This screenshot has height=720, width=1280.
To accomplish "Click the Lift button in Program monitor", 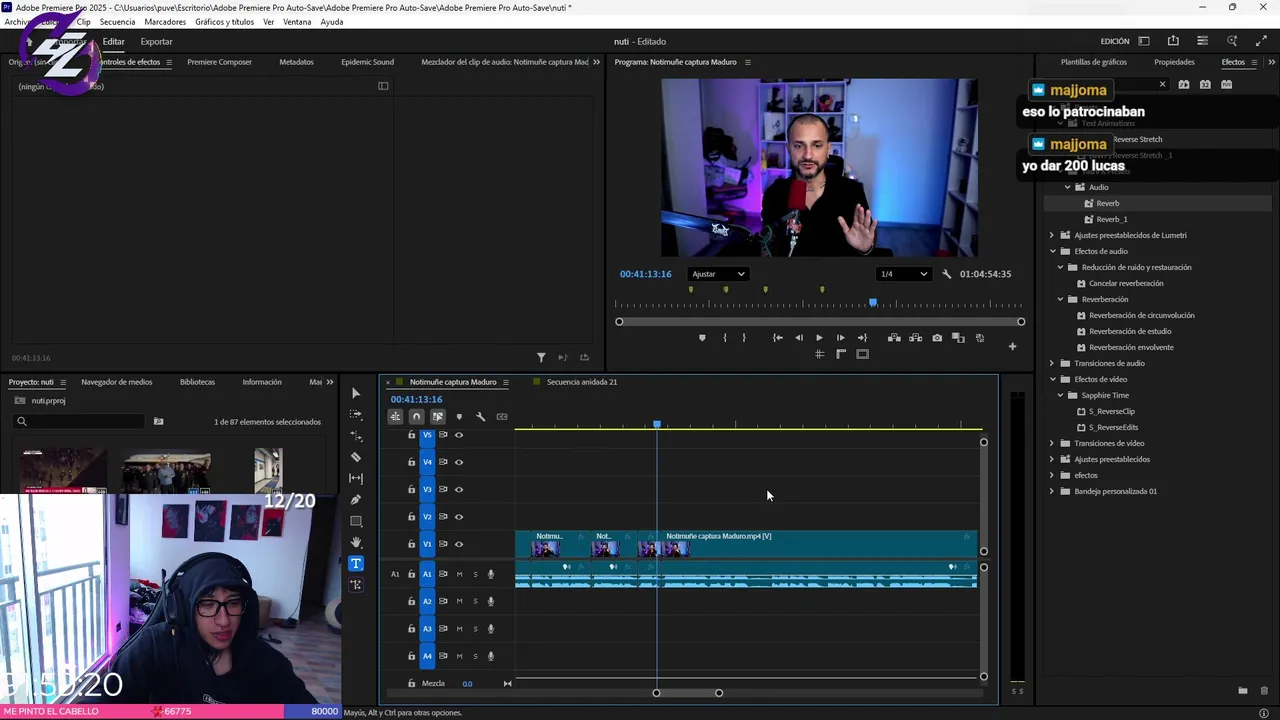I will (x=894, y=338).
